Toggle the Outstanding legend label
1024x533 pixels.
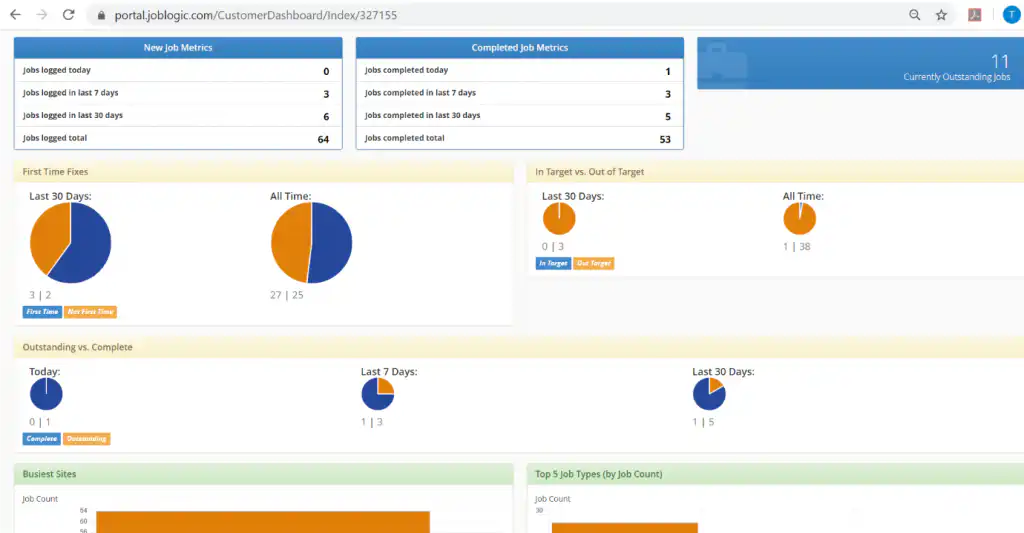(87, 439)
